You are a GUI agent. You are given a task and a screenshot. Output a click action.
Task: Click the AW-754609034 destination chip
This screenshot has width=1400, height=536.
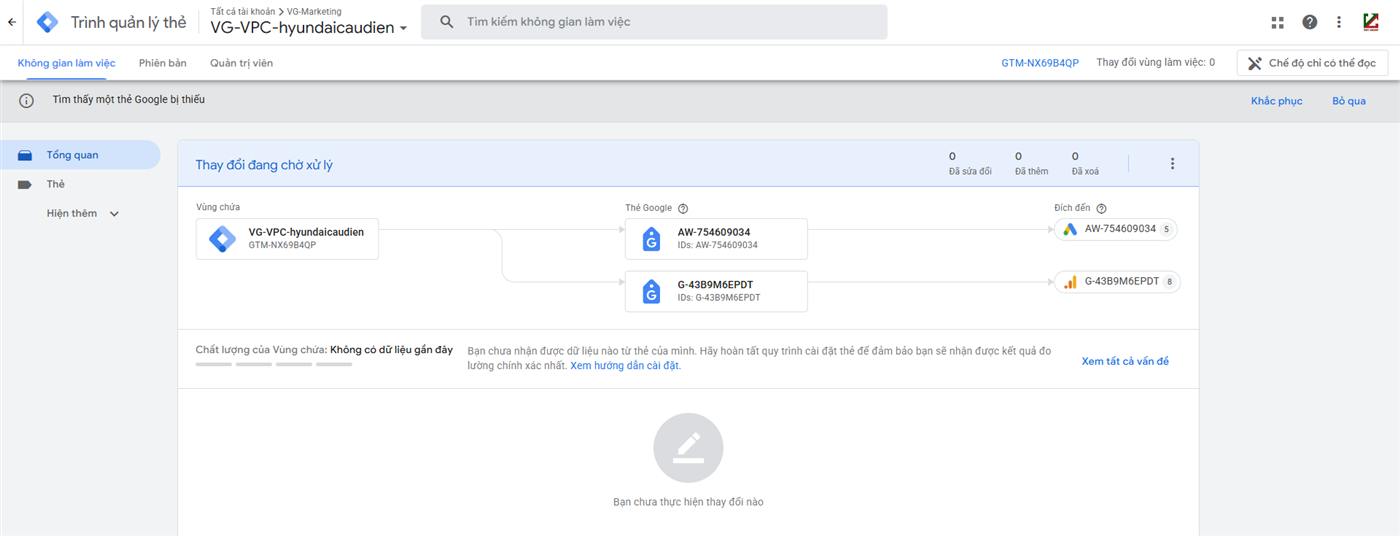click(1117, 229)
